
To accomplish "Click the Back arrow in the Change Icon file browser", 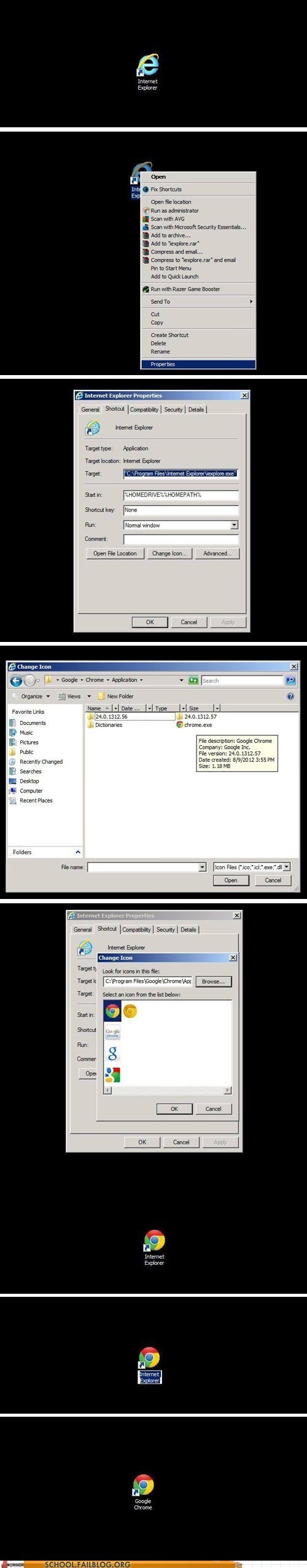I will click(17, 680).
